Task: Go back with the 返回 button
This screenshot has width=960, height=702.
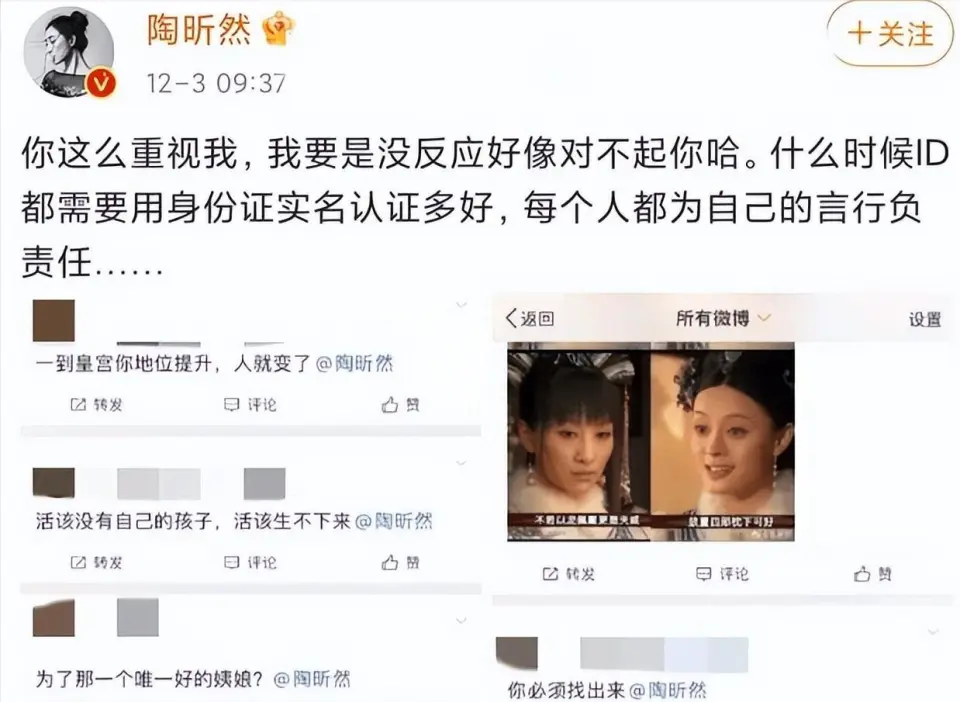Action: point(530,318)
